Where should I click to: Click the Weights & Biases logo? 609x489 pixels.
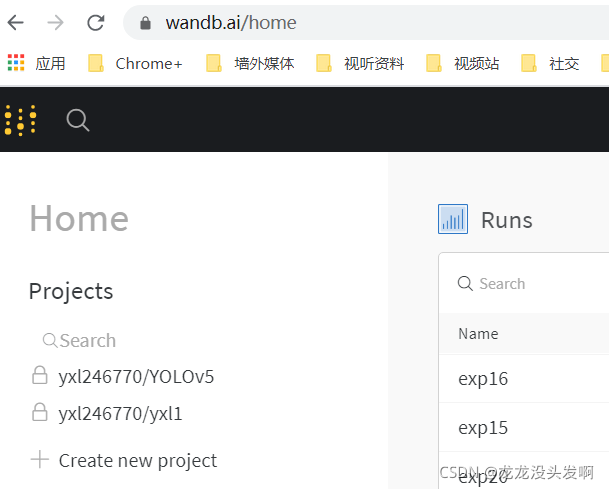tap(20, 120)
